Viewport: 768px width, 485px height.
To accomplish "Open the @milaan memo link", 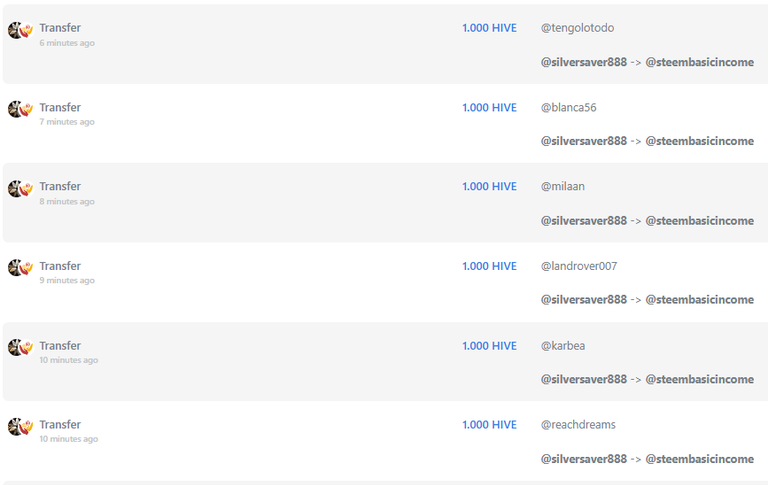I will click(562, 187).
